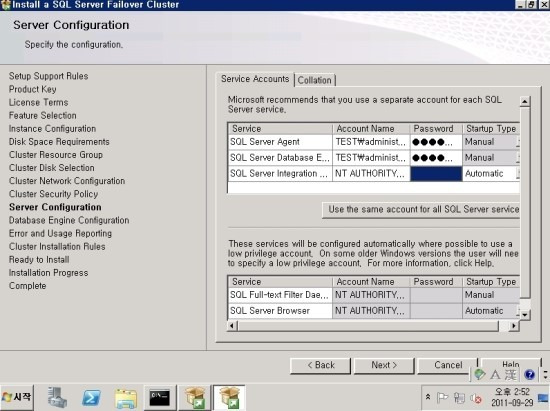The width and height of the screenshot is (550, 411).
Task: Click the language bar IME pen icon
Action: [479, 375]
